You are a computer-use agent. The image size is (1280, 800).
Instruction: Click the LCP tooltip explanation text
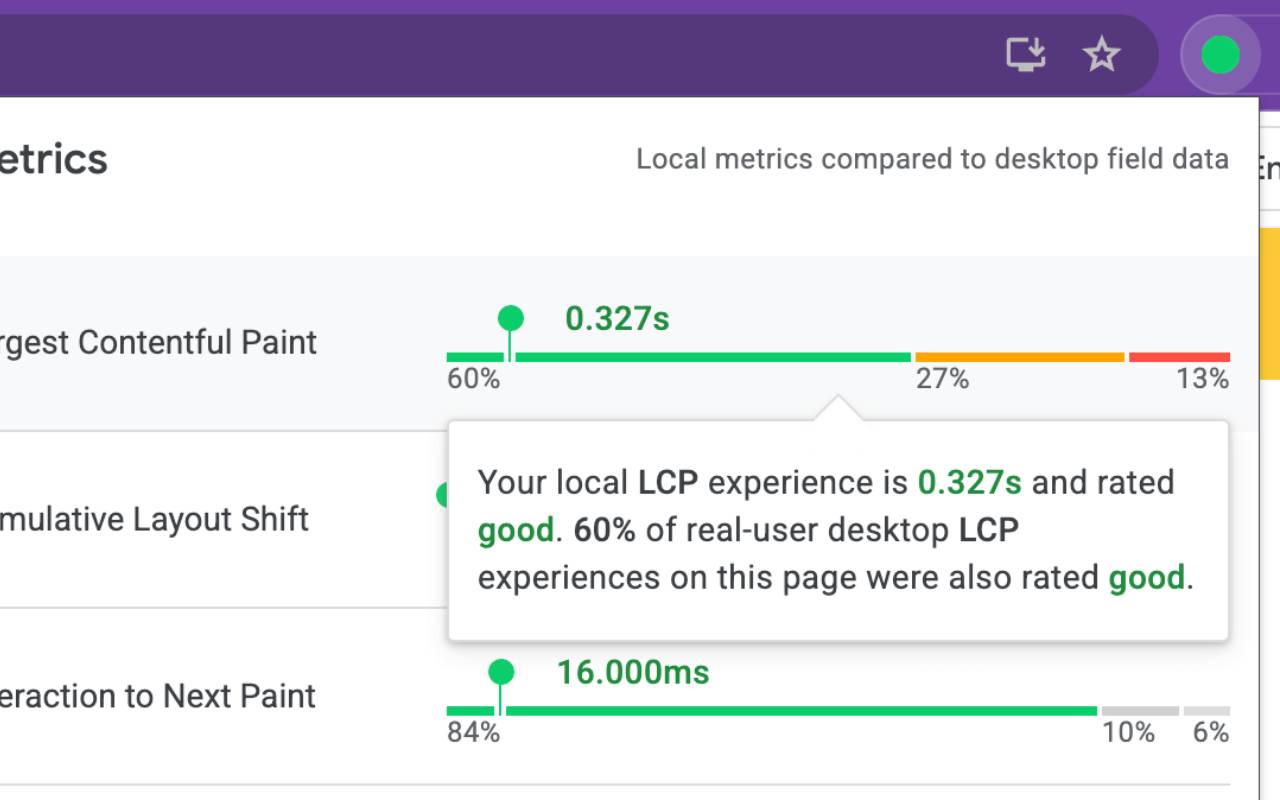click(836, 530)
